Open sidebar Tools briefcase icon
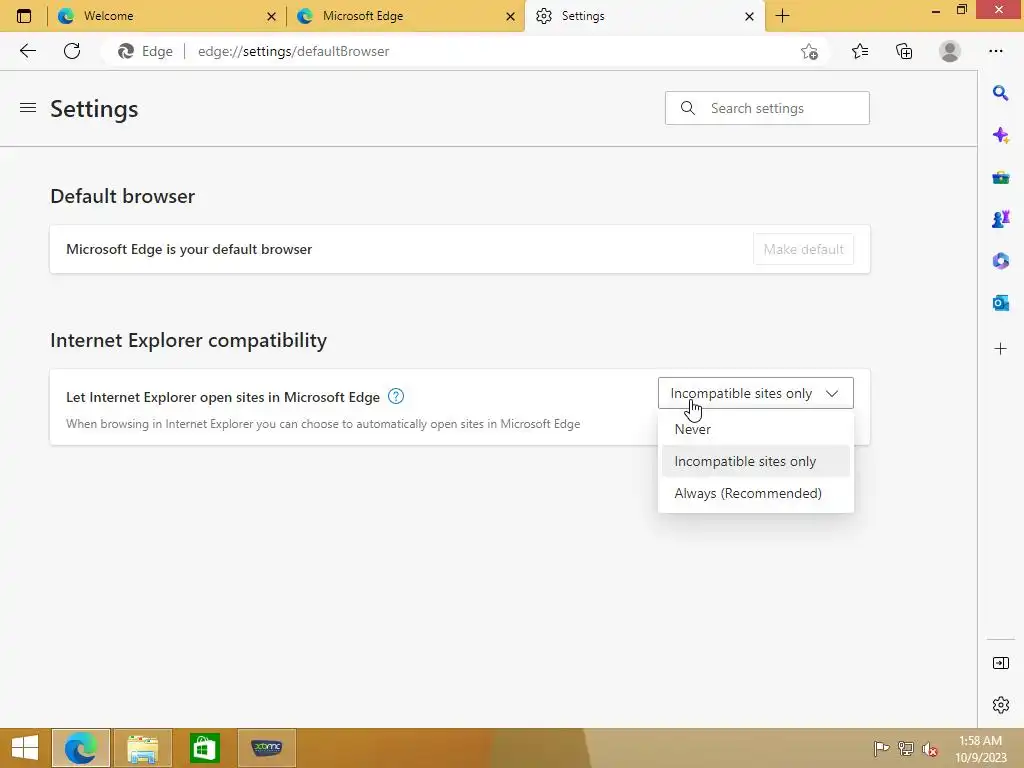 [x=1000, y=178]
